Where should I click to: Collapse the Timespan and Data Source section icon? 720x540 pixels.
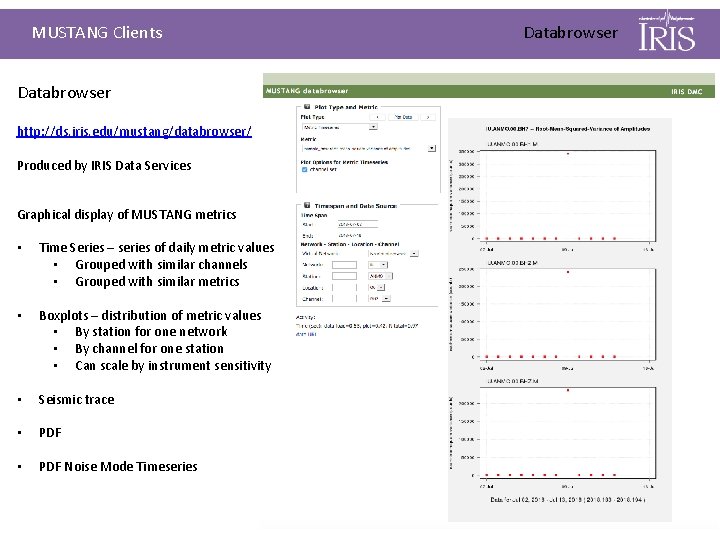coord(307,205)
